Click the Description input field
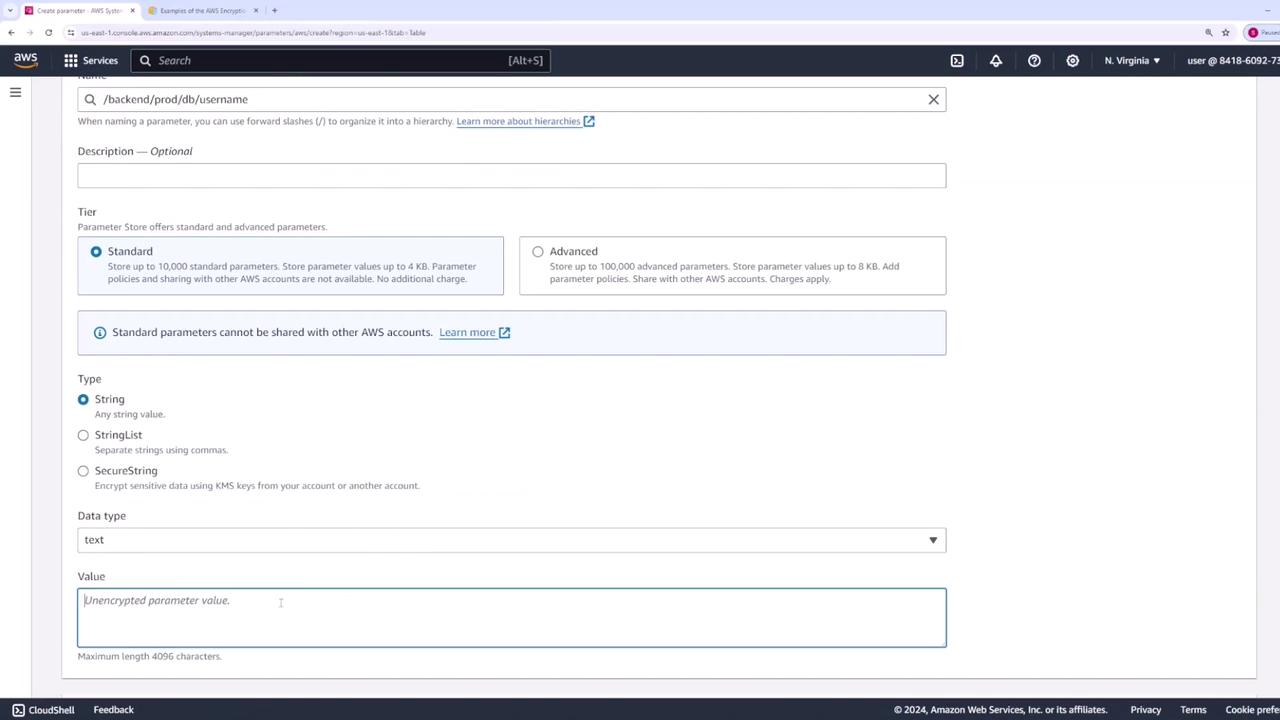This screenshot has height=720, width=1280. coord(511,176)
